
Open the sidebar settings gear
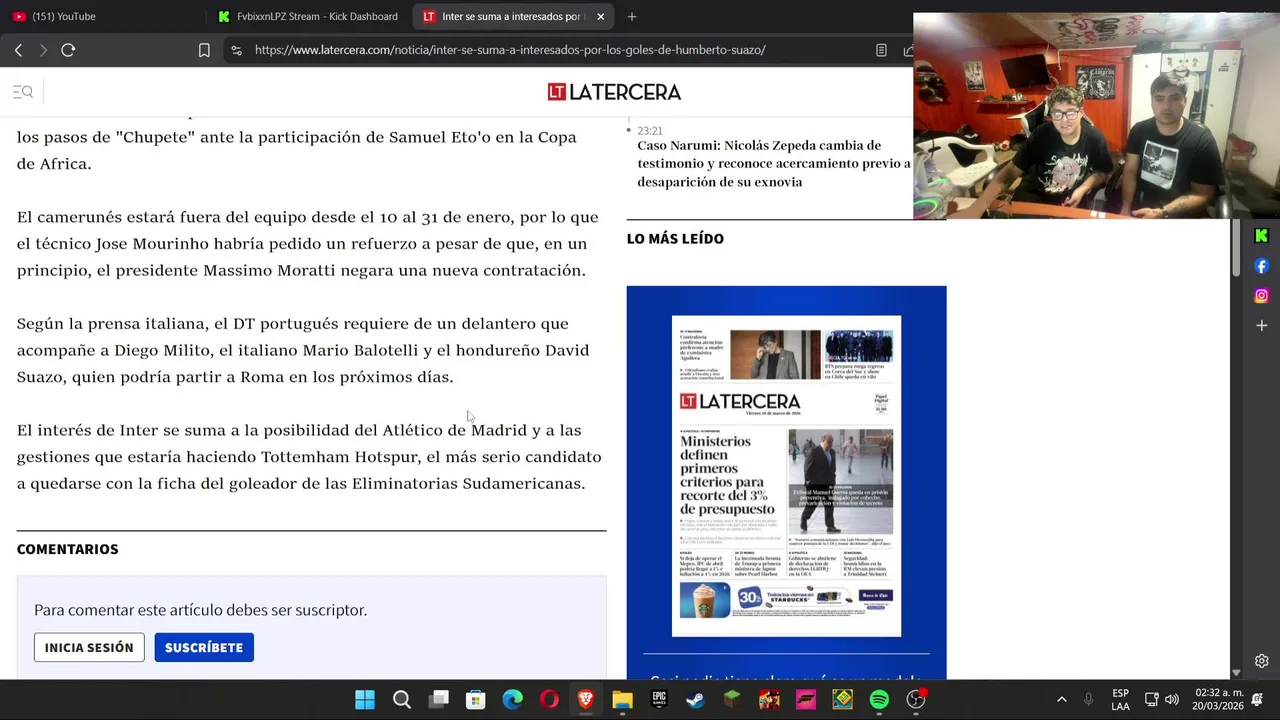tap(1261, 661)
